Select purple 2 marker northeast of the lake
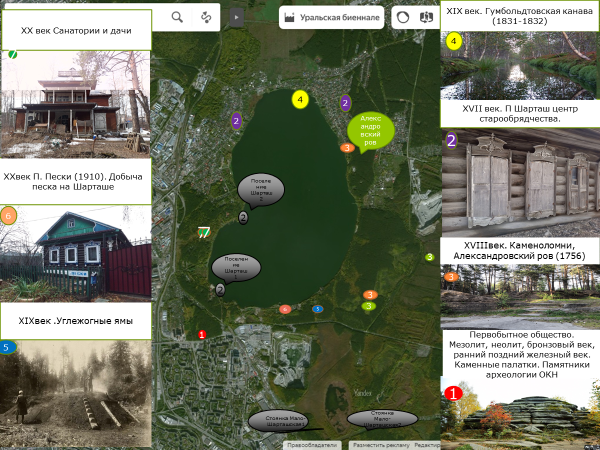Image resolution: width=600 pixels, height=450 pixels. (x=345, y=103)
